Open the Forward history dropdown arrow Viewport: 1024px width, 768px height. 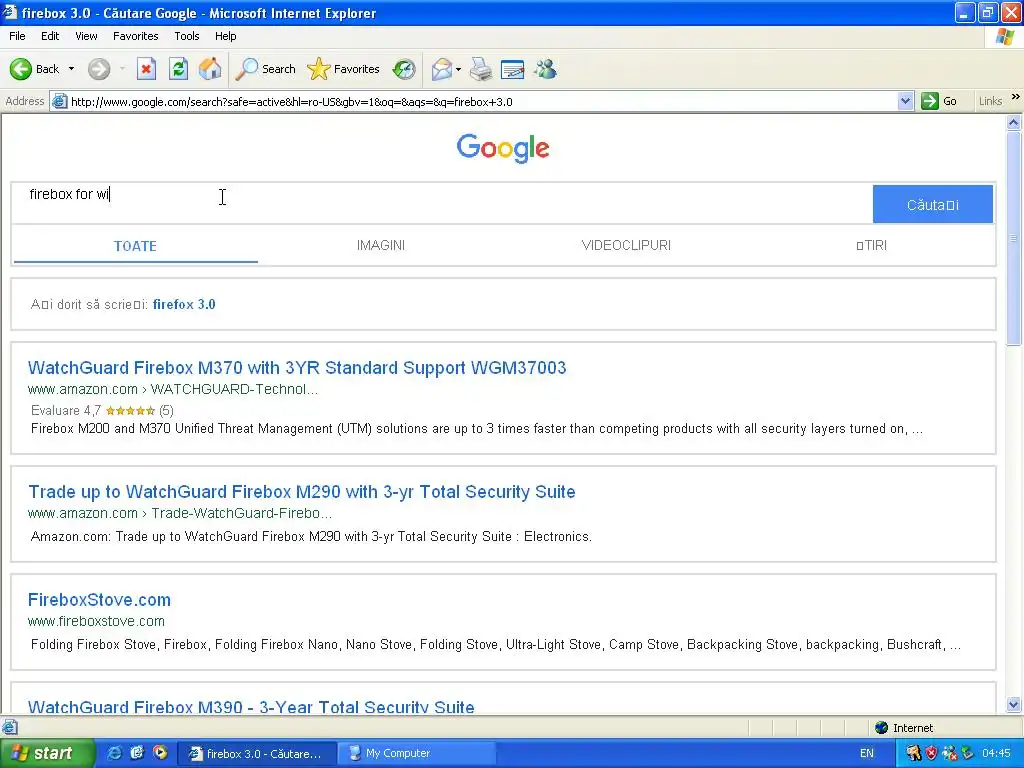(122, 69)
